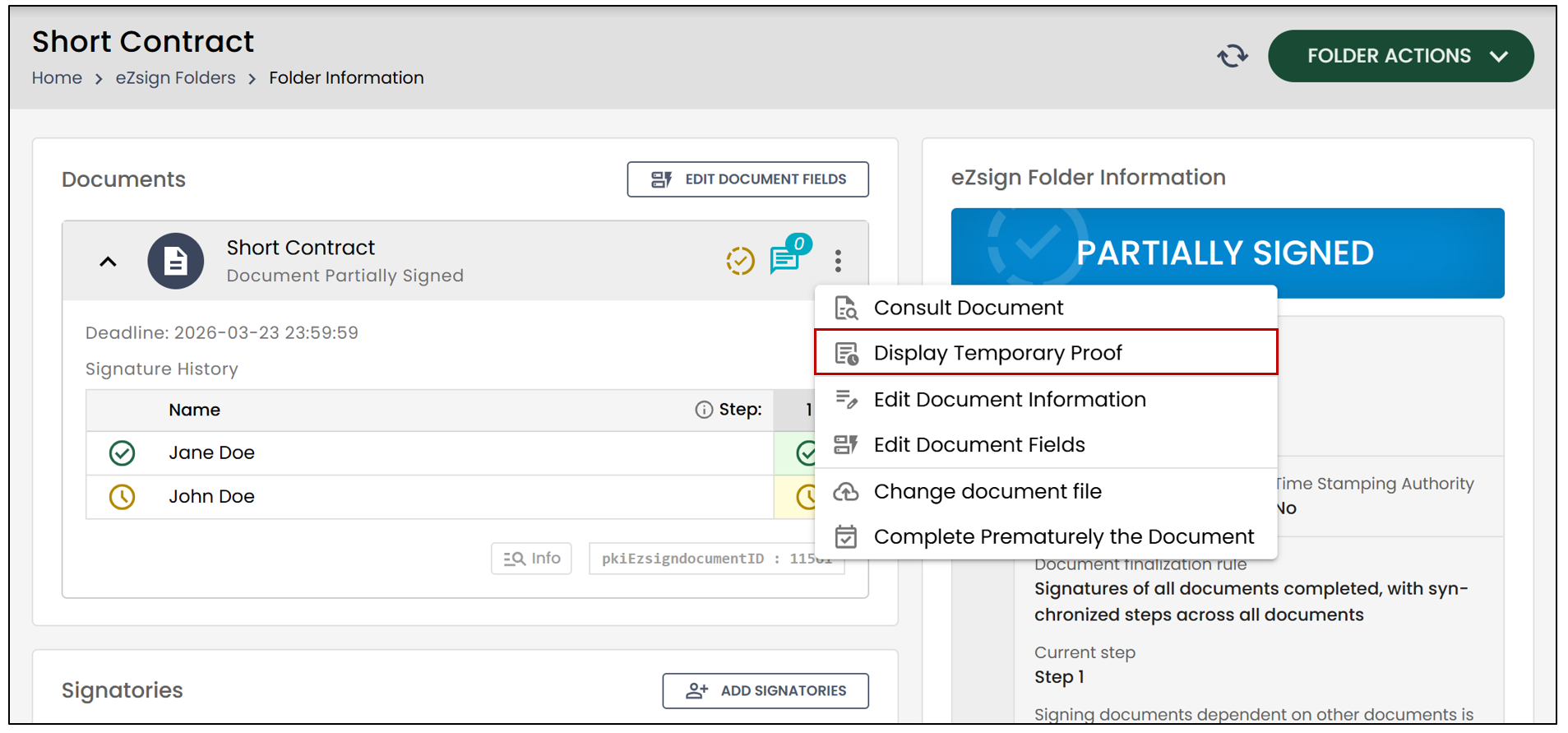The height and width of the screenshot is (733, 1568).
Task: Click the EDIT DOCUMENT FIELDS button
Action: tap(747, 179)
